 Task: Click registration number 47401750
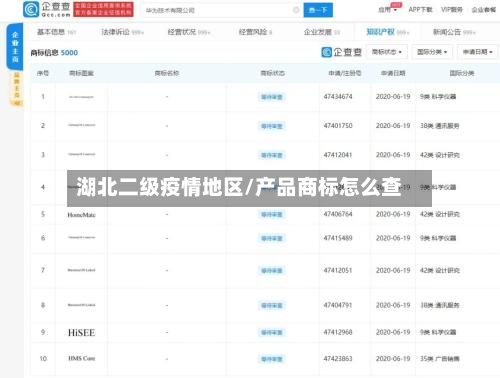[338, 126]
